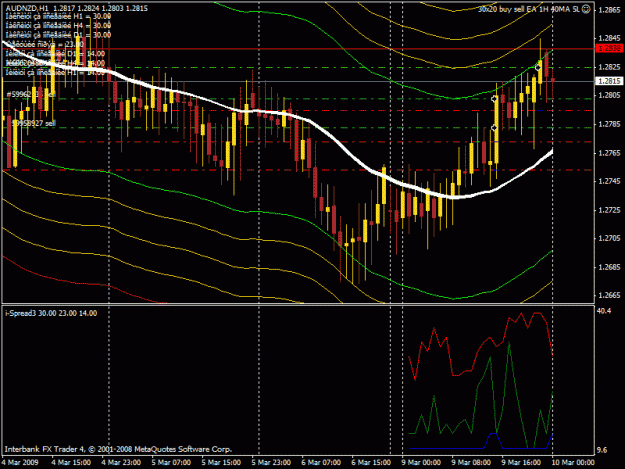Click the white 1.2815 current price tag
625x469 pixels.
609,81
